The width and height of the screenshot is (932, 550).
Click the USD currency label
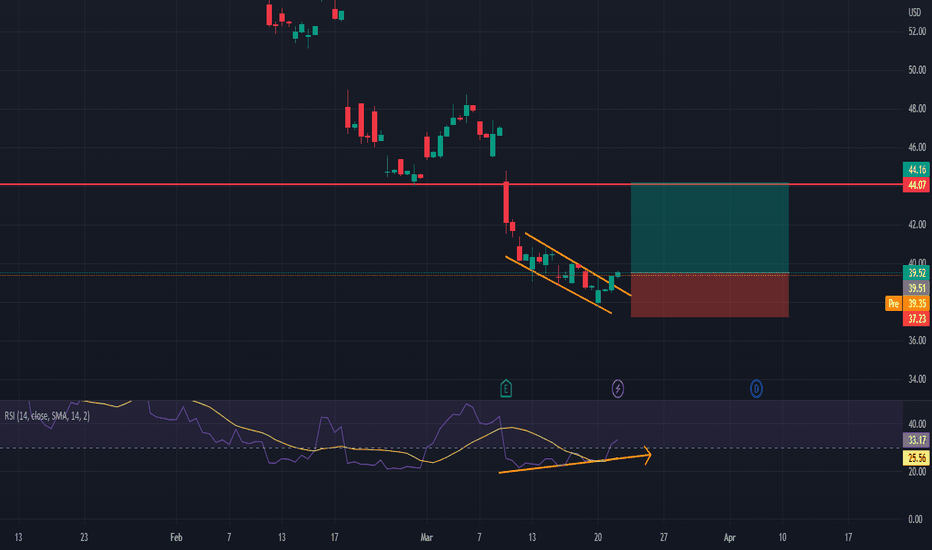pos(914,12)
